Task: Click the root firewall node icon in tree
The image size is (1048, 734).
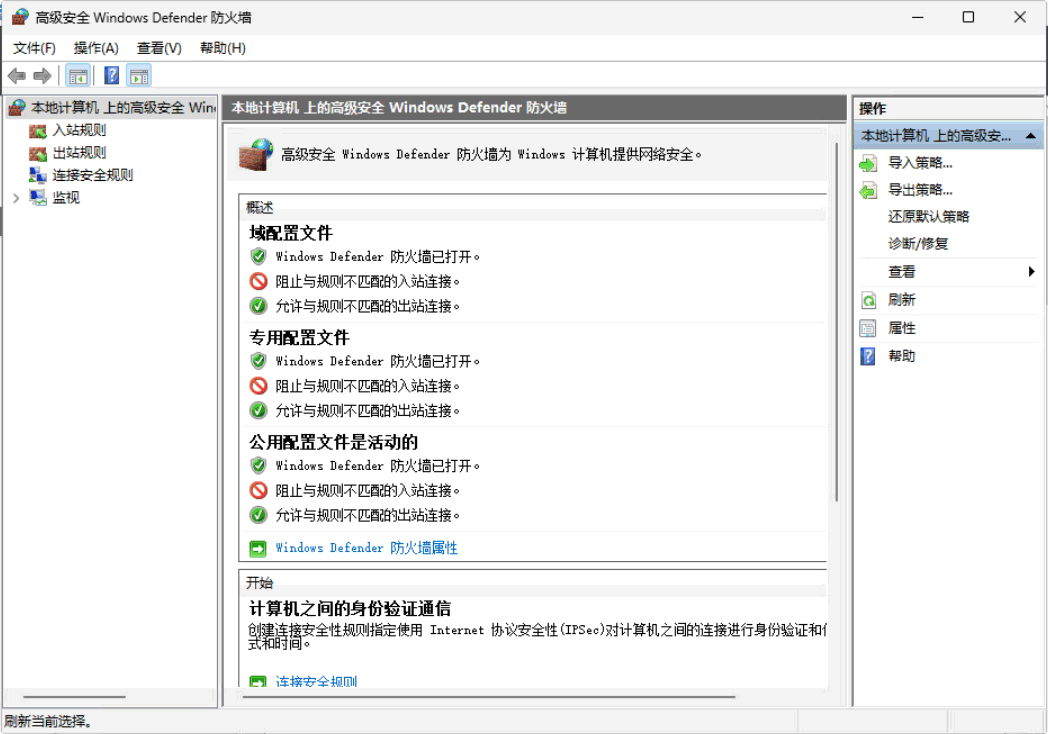Action: click(x=17, y=108)
